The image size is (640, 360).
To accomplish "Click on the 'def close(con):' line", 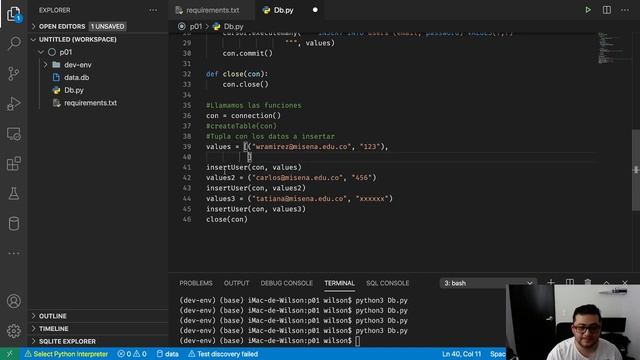I will [237, 74].
